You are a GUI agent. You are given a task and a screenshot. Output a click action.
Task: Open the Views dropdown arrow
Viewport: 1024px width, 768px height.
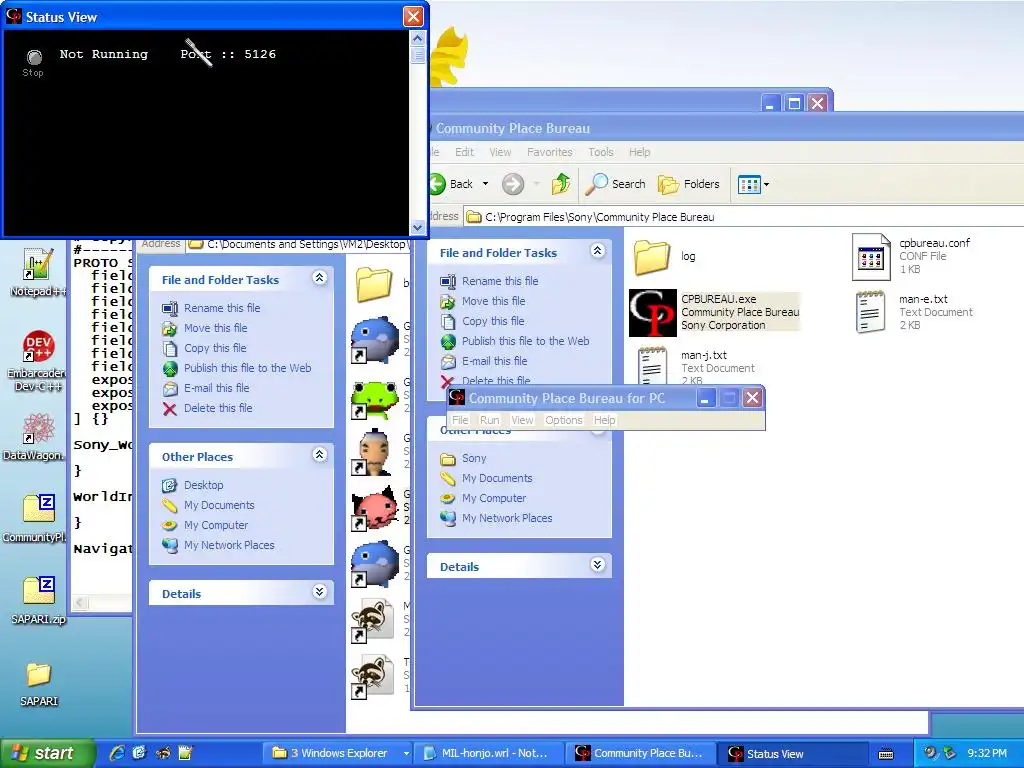point(767,185)
